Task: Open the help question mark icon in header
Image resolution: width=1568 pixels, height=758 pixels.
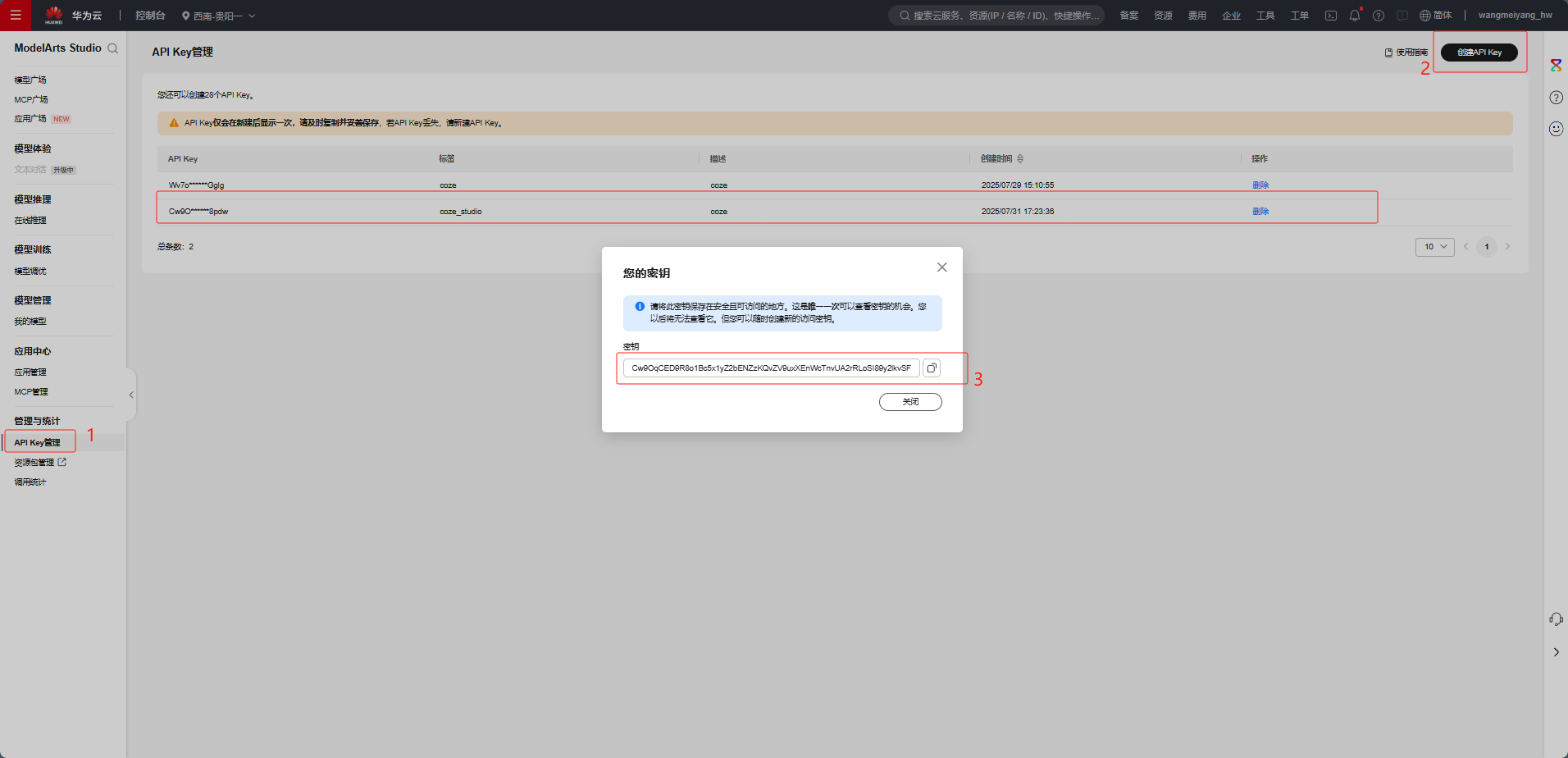Action: (x=1379, y=16)
